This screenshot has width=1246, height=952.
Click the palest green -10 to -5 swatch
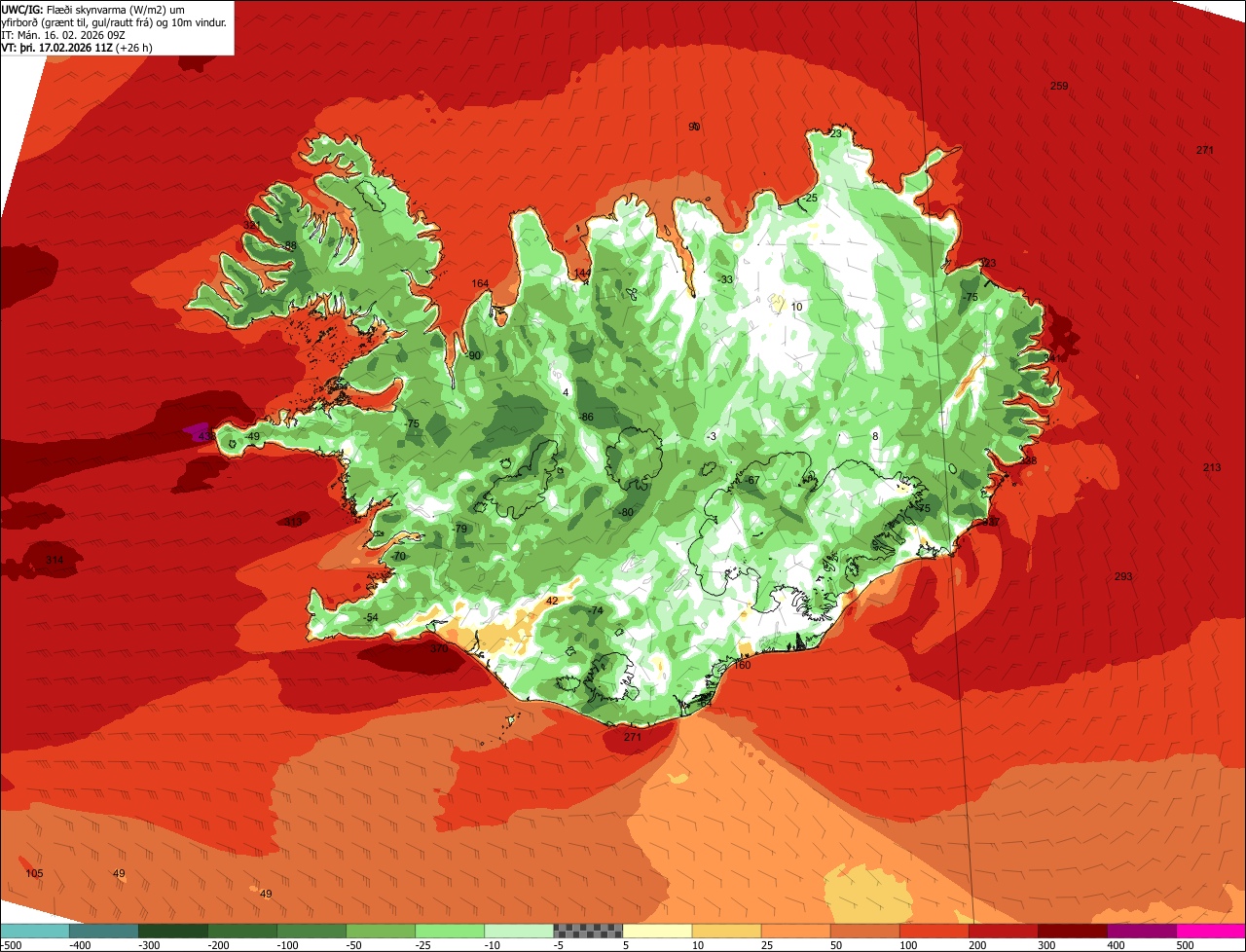[519, 931]
